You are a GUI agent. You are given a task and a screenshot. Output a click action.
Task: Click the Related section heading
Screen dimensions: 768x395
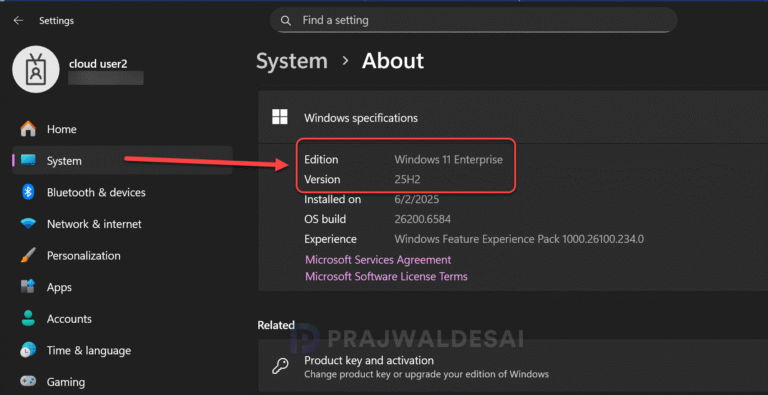(276, 325)
